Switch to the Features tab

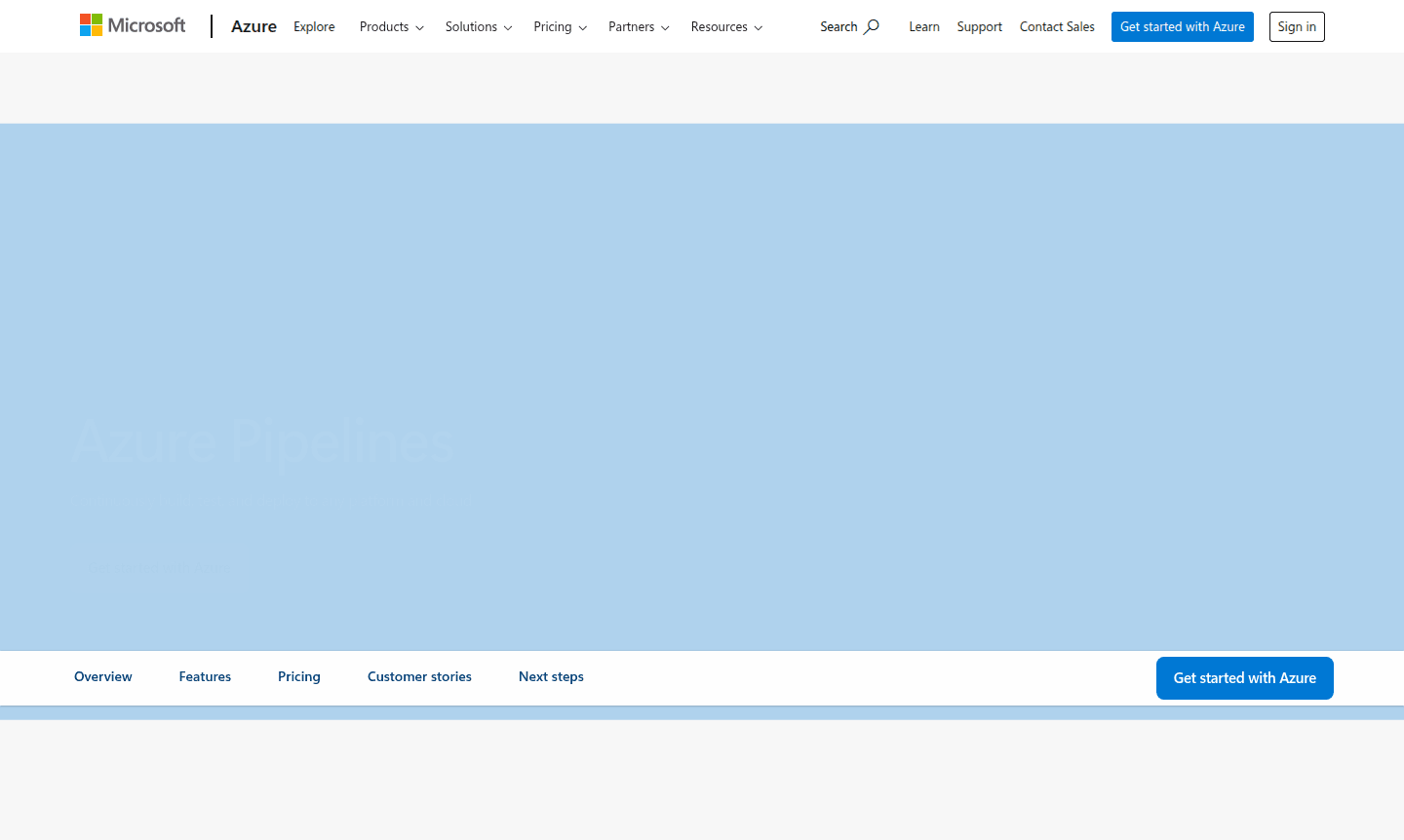[204, 676]
